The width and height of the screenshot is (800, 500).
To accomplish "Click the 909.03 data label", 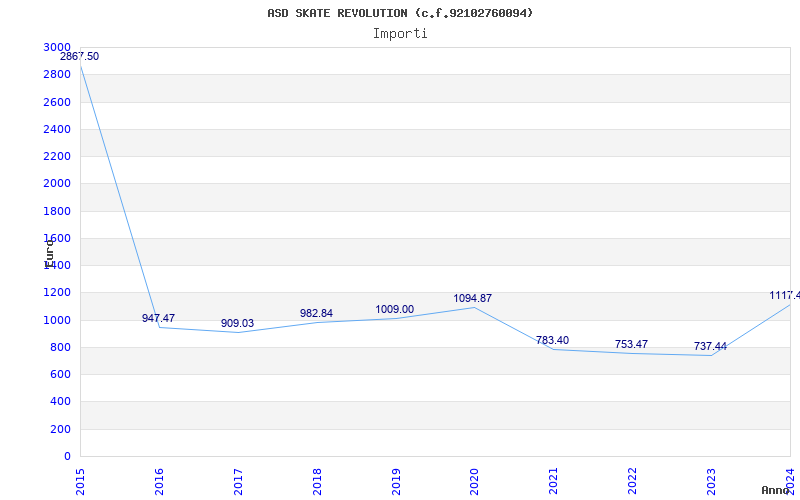I will tap(237, 323).
